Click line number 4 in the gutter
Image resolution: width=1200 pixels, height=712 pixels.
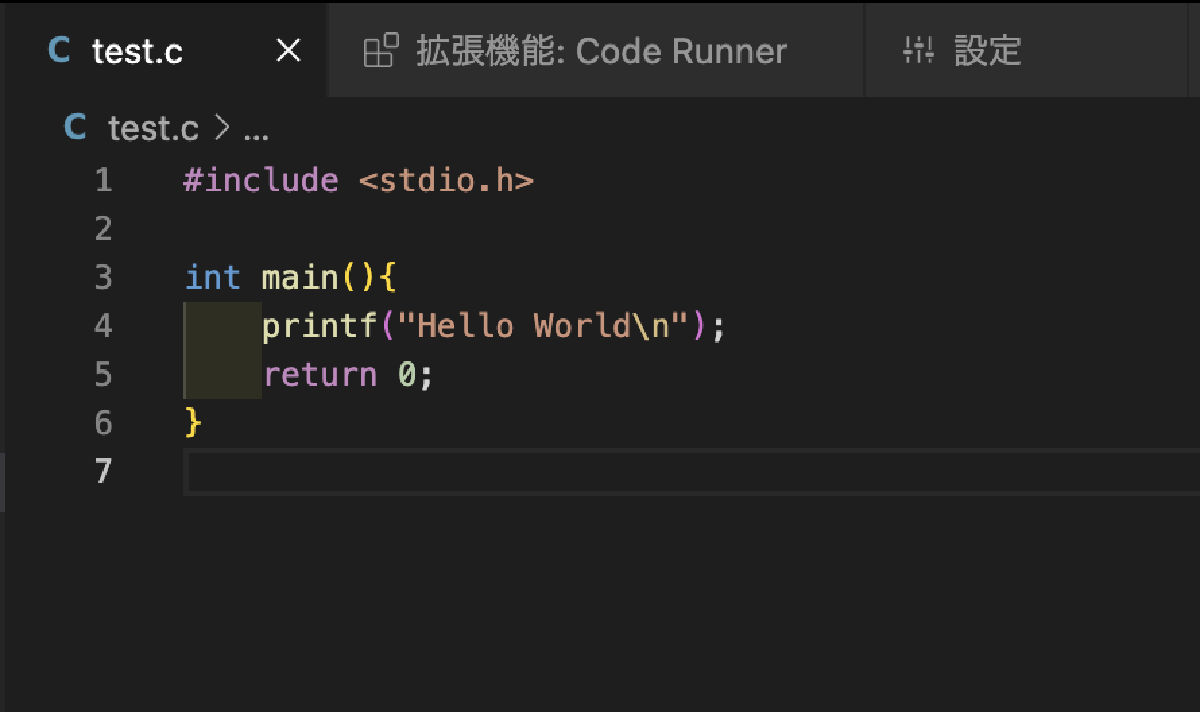(x=103, y=325)
